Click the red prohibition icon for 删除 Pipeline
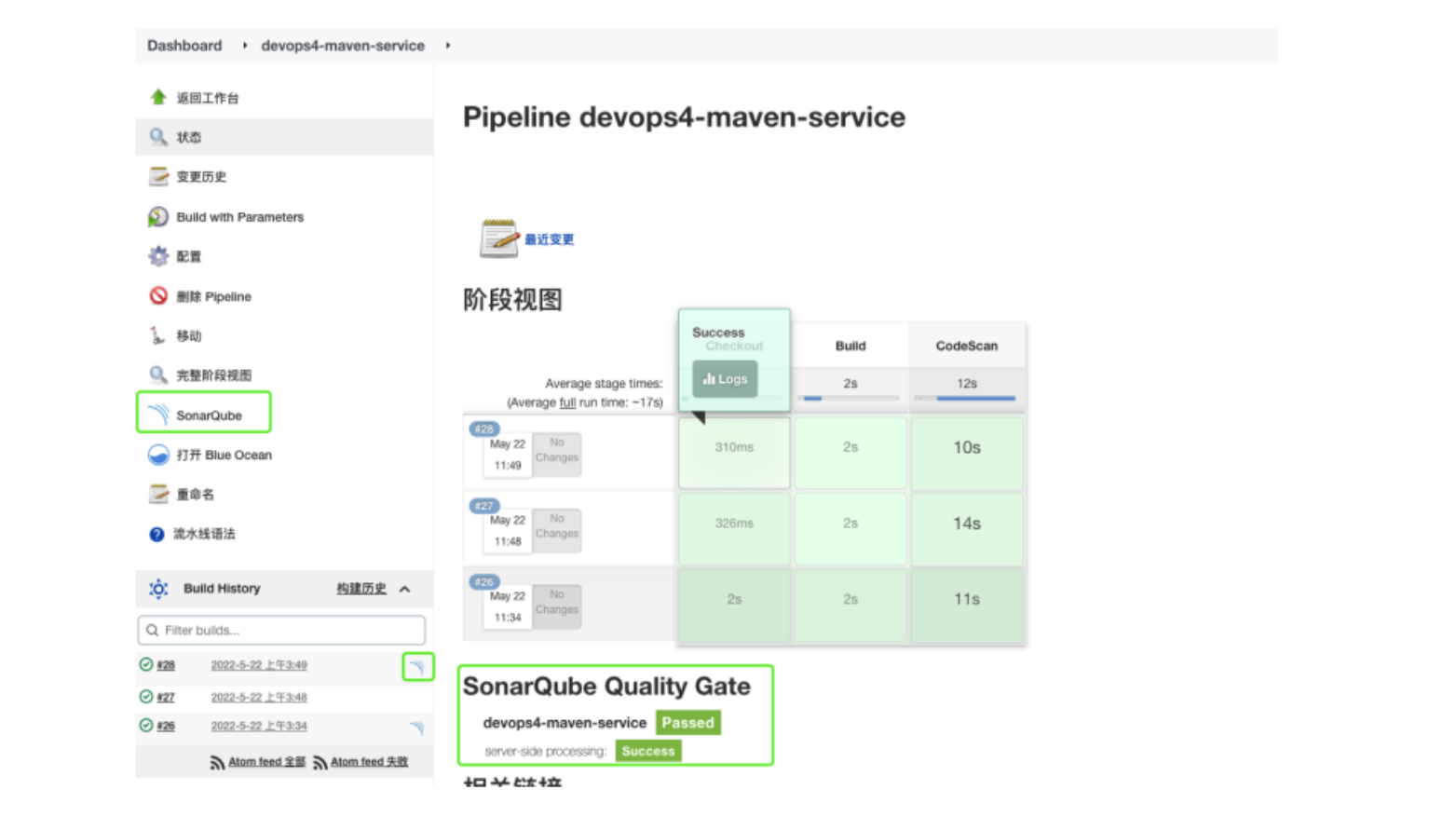 pos(158,295)
